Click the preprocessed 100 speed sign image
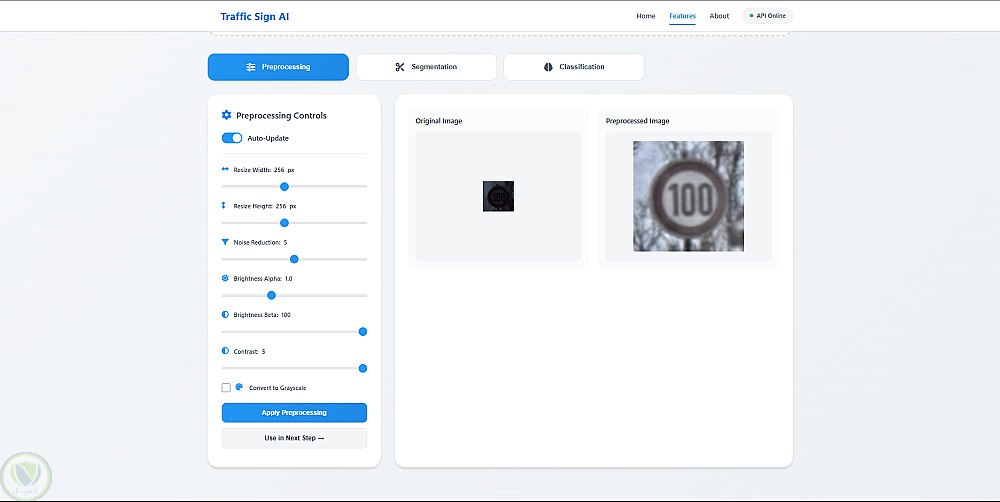This screenshot has width=1000, height=502. [688, 196]
